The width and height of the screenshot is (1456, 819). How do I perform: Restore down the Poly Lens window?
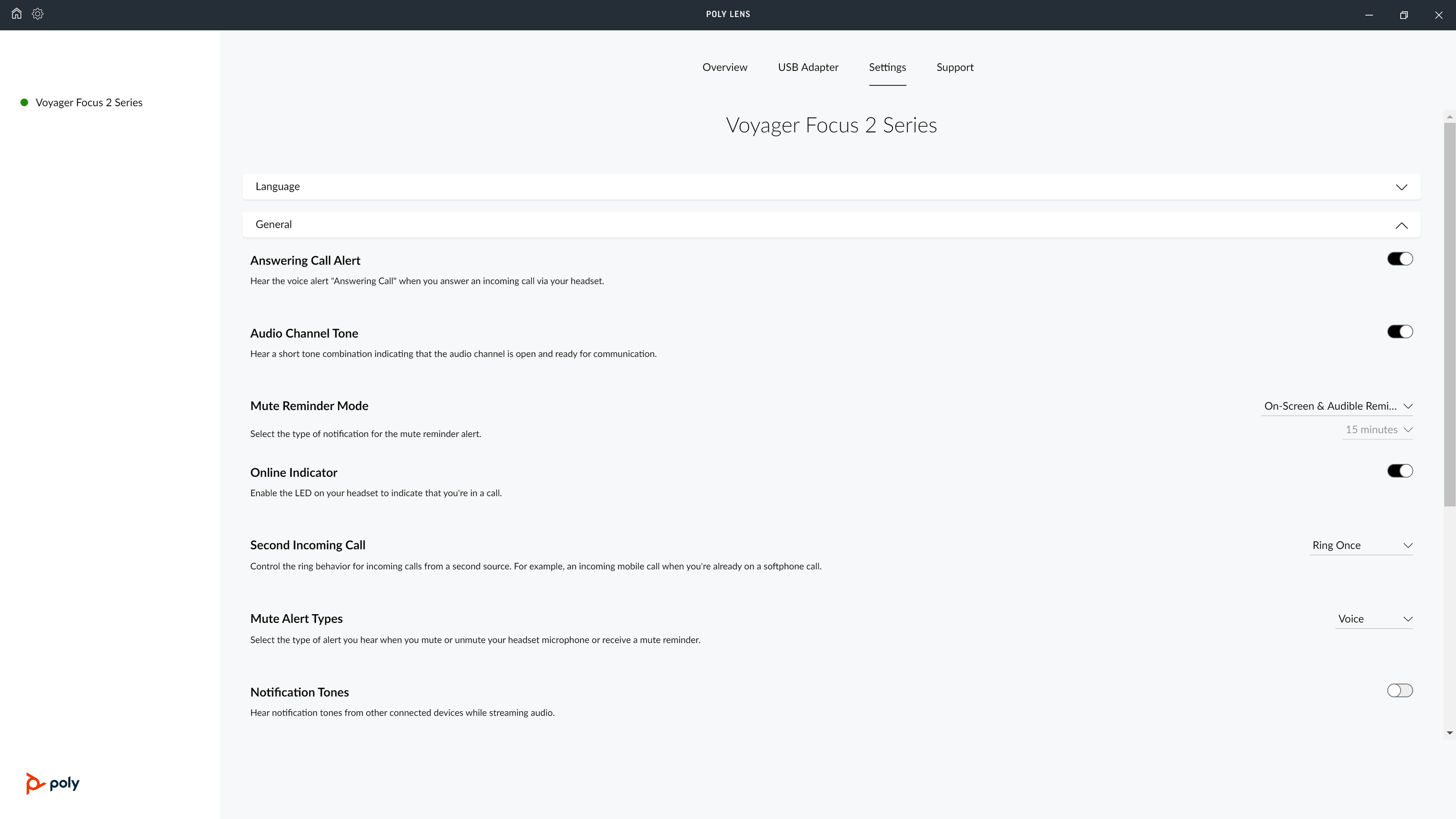point(1404,15)
